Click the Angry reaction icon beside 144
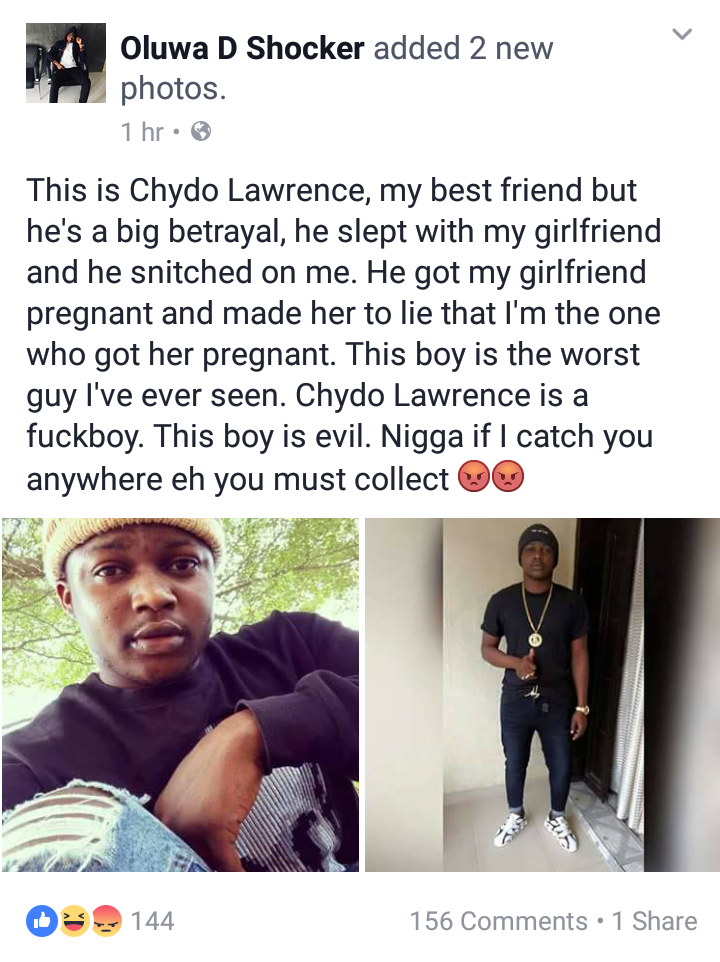This screenshot has height=962, width=720. 106,921
